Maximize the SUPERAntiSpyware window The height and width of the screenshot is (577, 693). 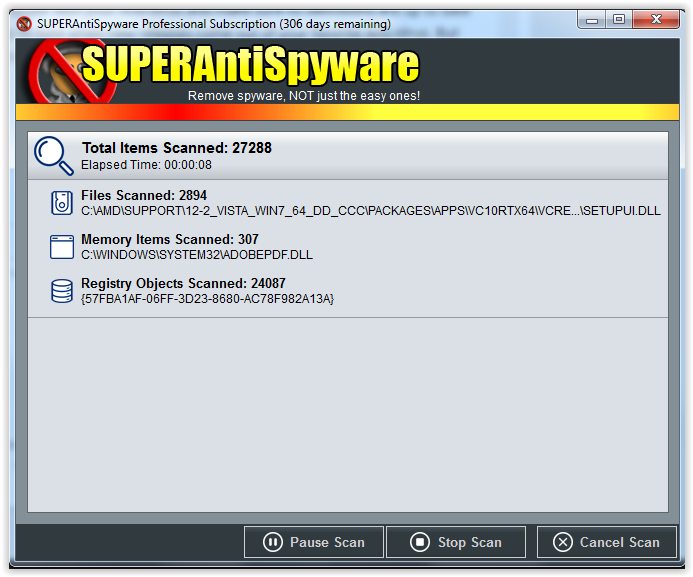click(x=619, y=20)
